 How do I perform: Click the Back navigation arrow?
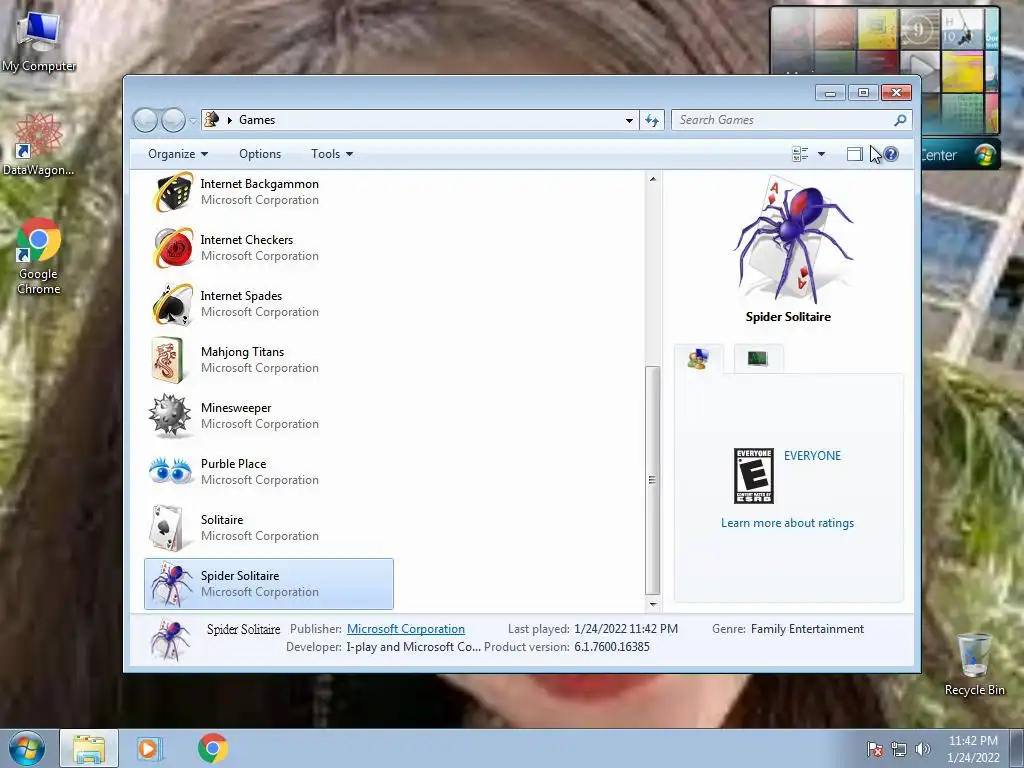pos(145,120)
